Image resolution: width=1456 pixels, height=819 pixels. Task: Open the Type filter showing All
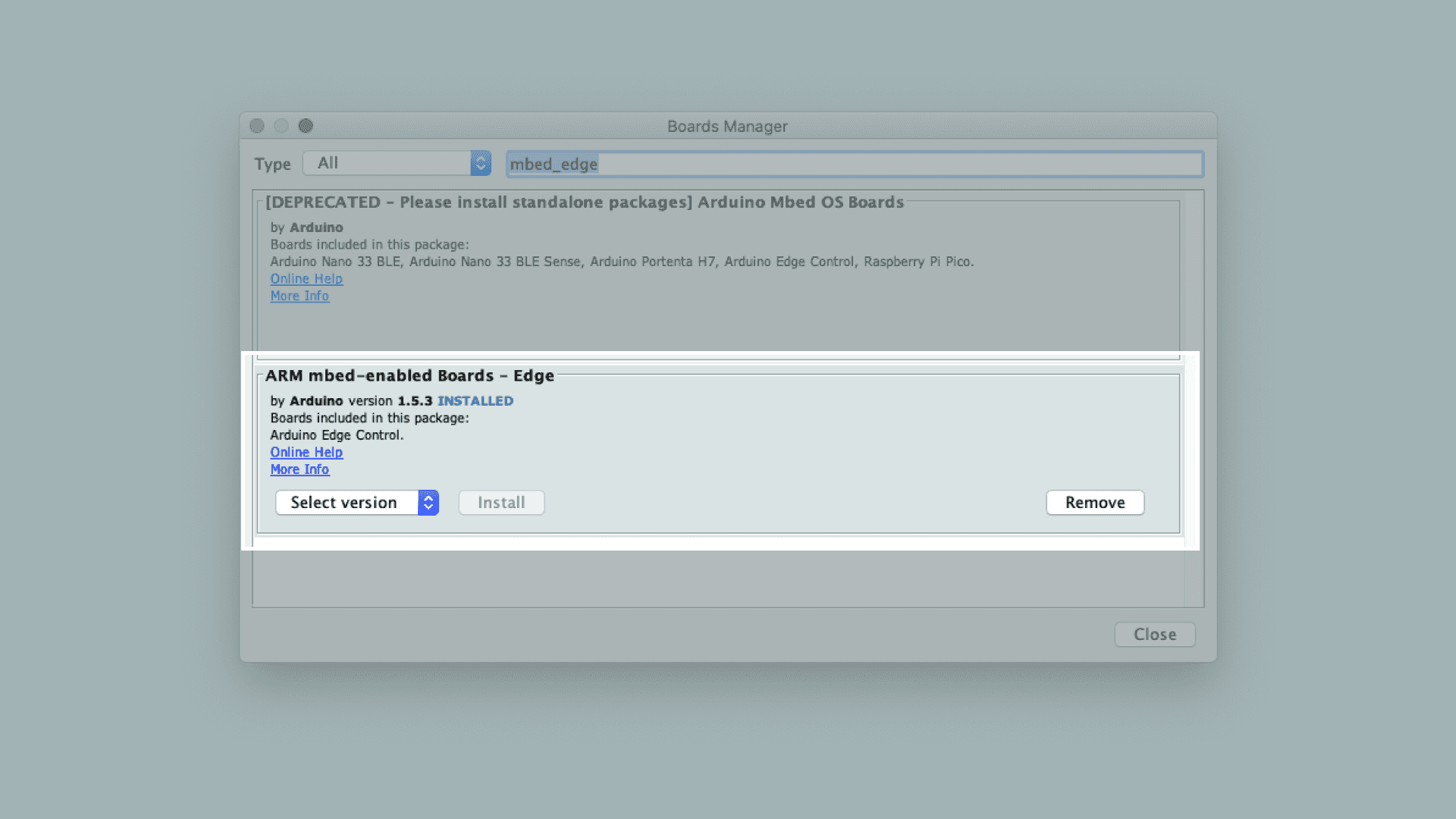click(387, 163)
